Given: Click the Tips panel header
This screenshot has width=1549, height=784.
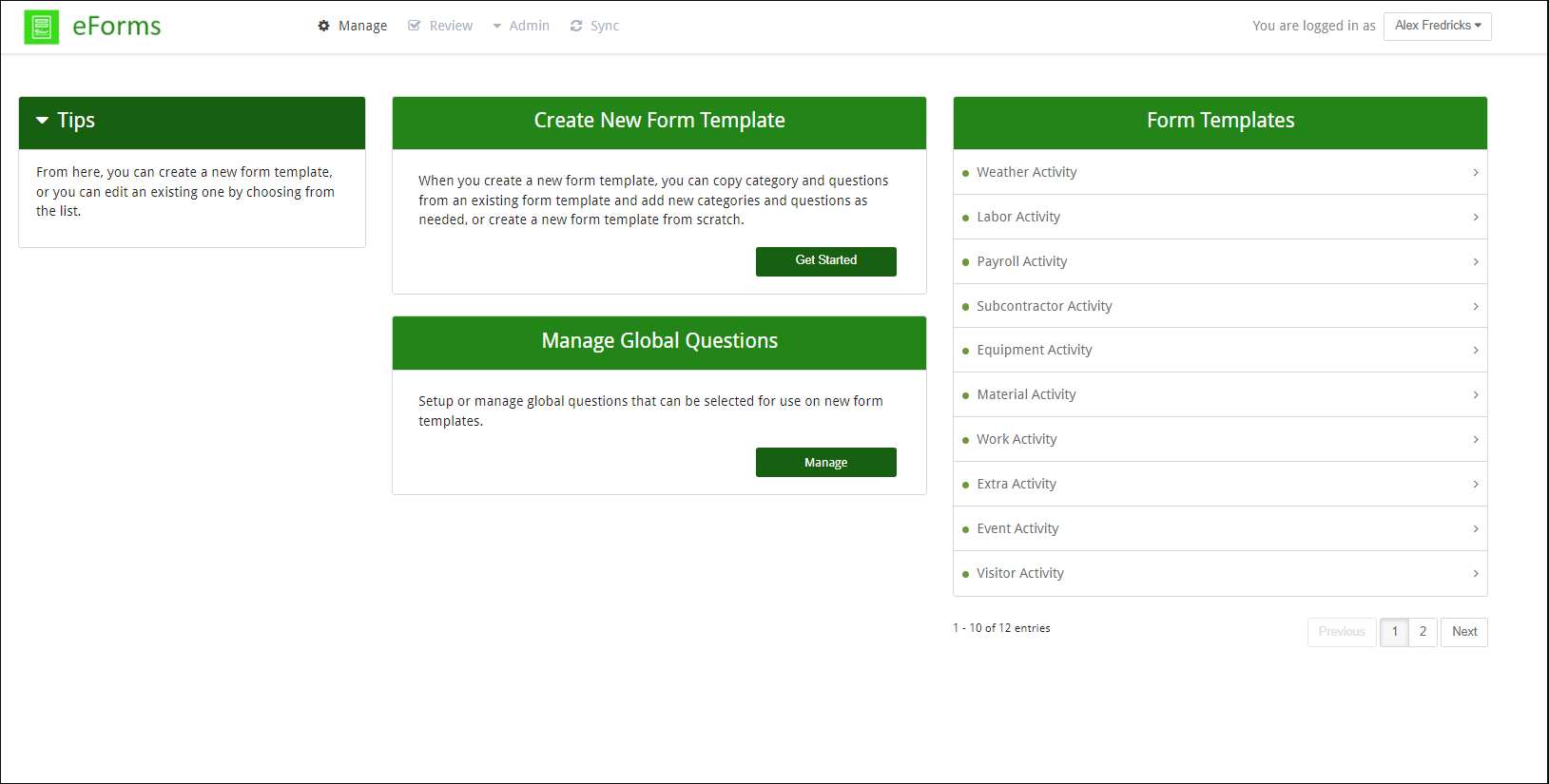Looking at the screenshot, I should 192,123.
